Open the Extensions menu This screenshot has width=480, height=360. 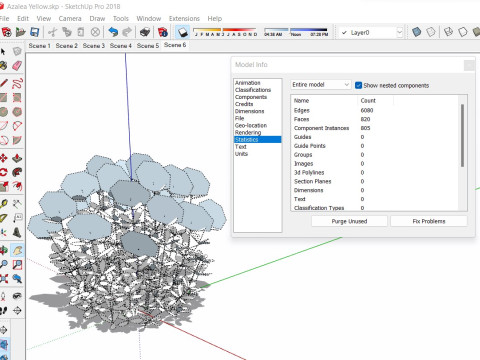[184, 19]
